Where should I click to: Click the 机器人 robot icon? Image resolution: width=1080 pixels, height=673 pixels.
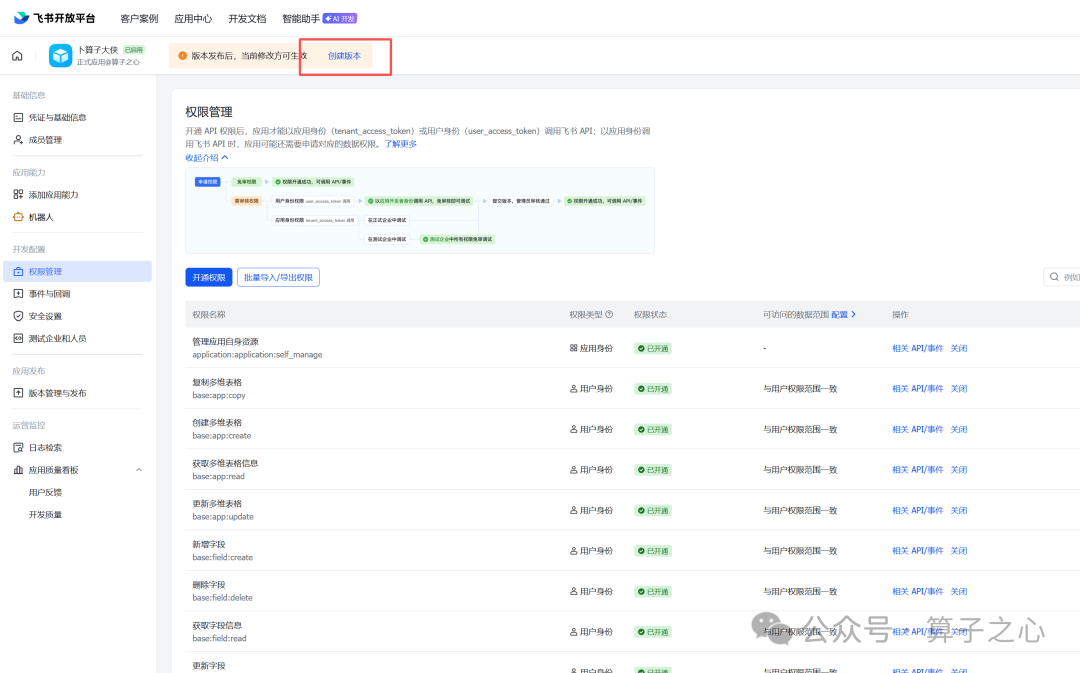19,217
